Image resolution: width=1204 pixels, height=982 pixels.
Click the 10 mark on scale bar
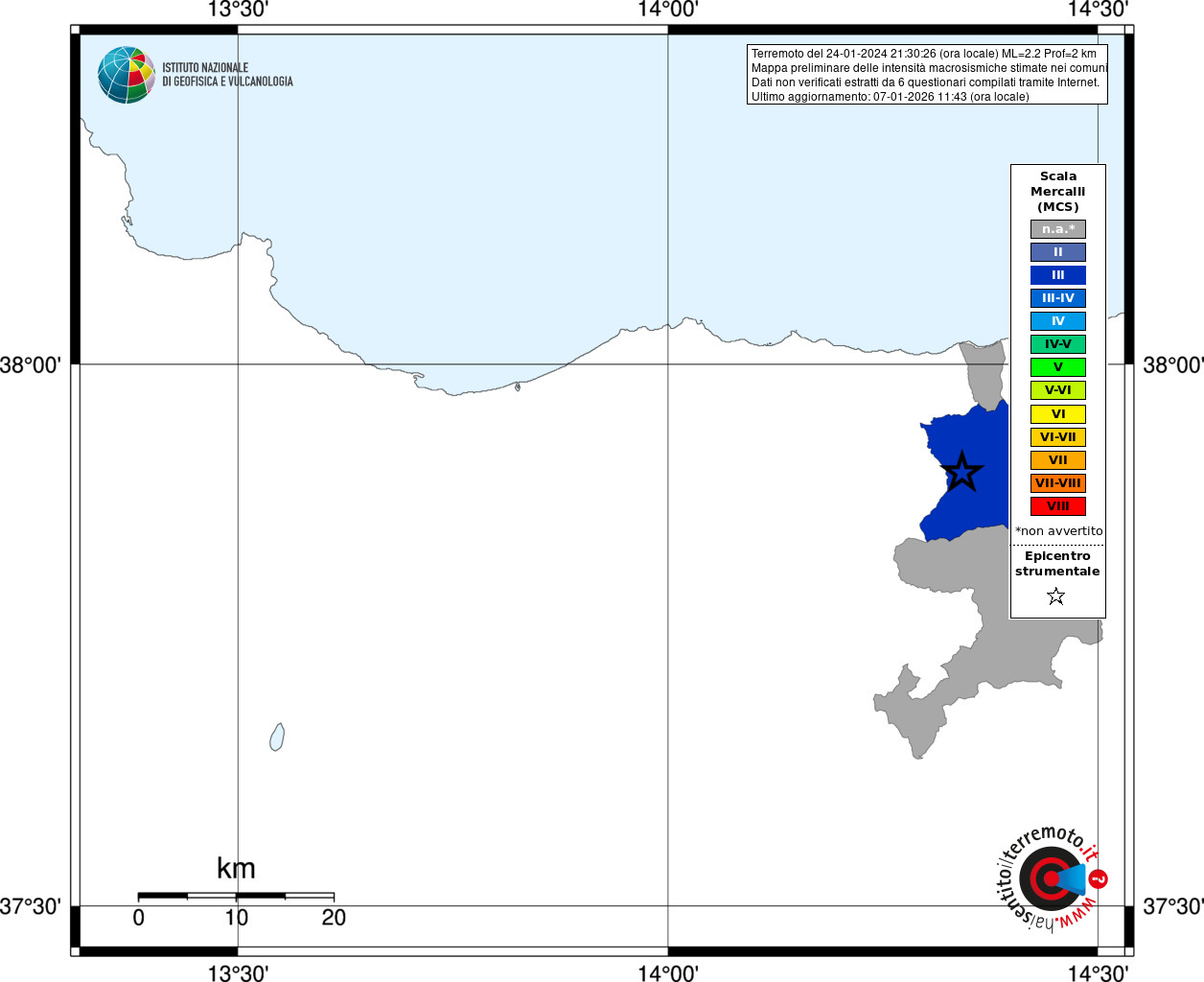pos(236,918)
